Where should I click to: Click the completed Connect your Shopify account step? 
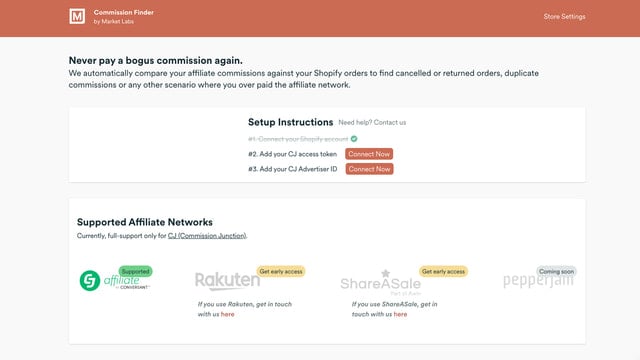tap(298, 139)
